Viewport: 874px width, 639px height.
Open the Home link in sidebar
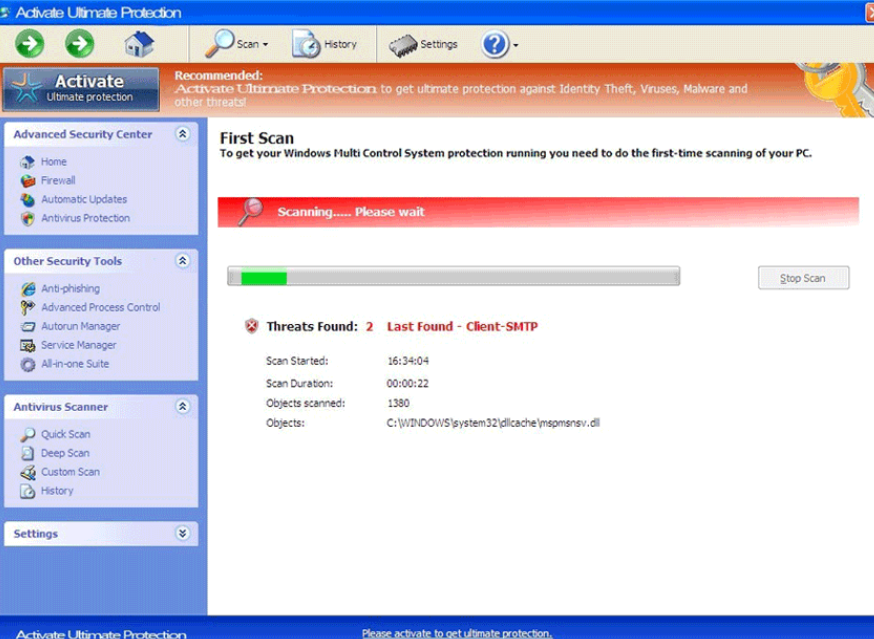pyautogui.click(x=54, y=162)
